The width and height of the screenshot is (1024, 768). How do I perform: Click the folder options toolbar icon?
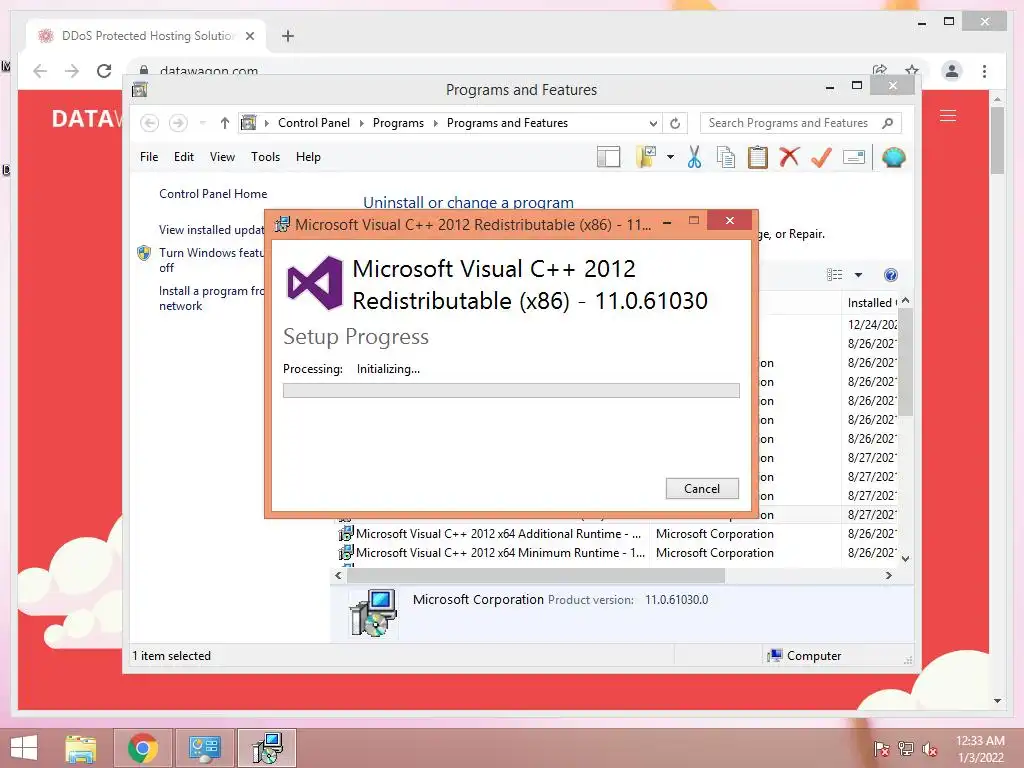[x=646, y=157]
